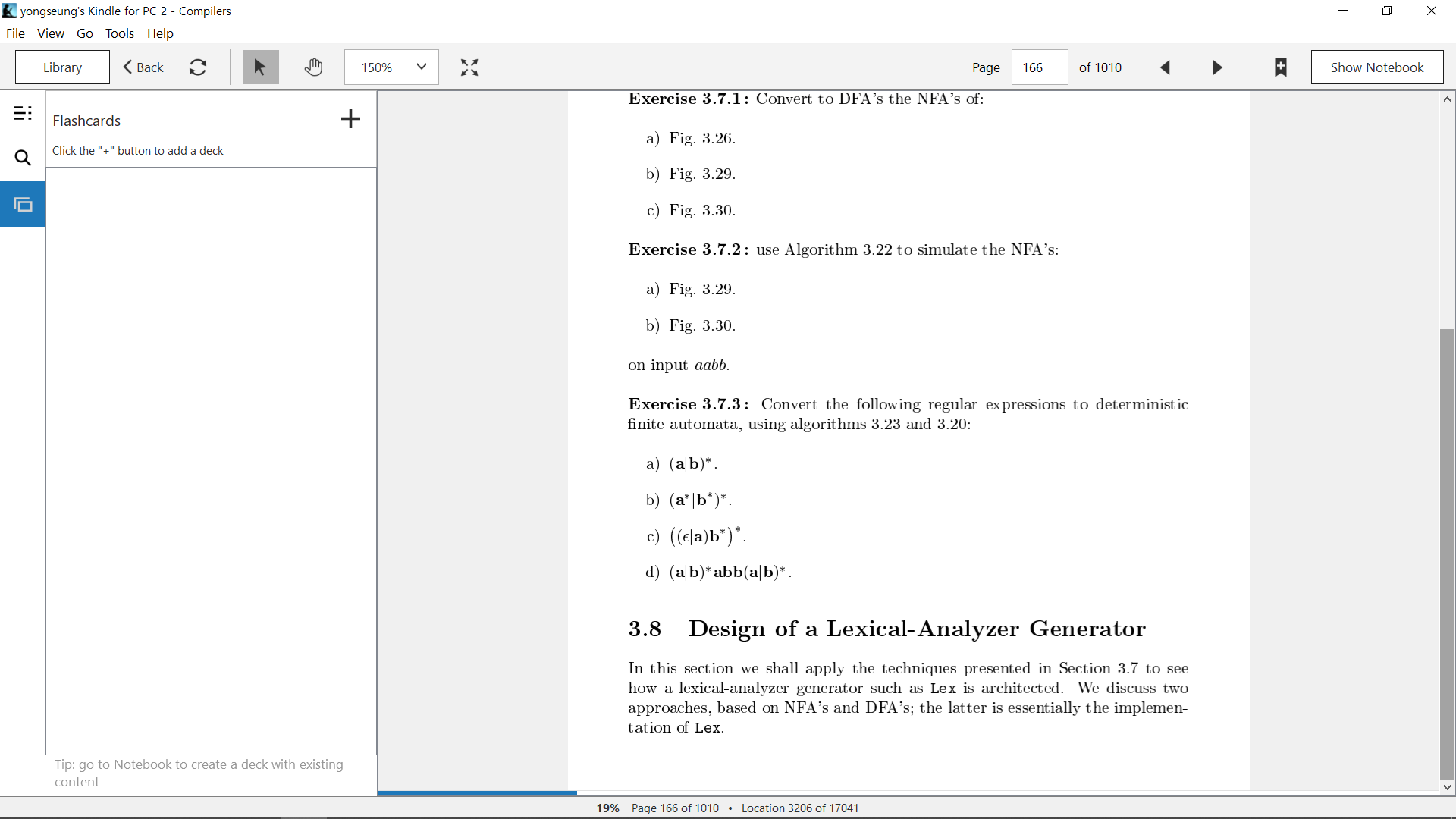Open the Go menu
The height and width of the screenshot is (819, 1456).
[85, 33]
